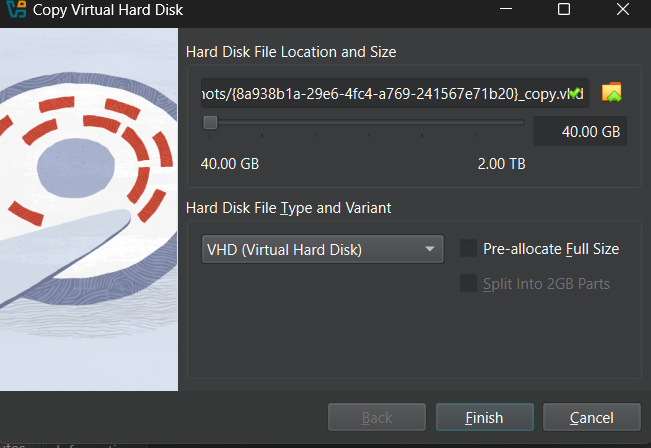Close the Copy Virtual Hard Disk dialog
This screenshot has height=448, width=651.
[622, 12]
